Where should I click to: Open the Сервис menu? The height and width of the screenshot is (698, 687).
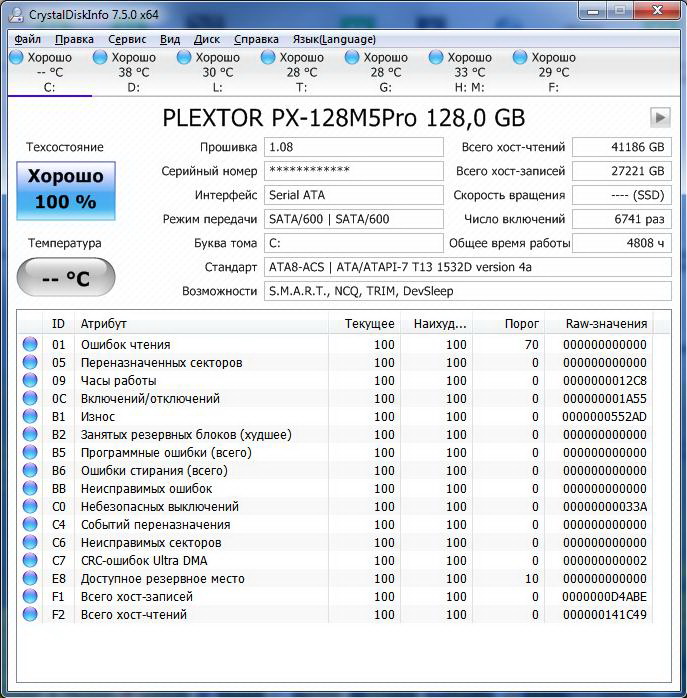[x=127, y=39]
